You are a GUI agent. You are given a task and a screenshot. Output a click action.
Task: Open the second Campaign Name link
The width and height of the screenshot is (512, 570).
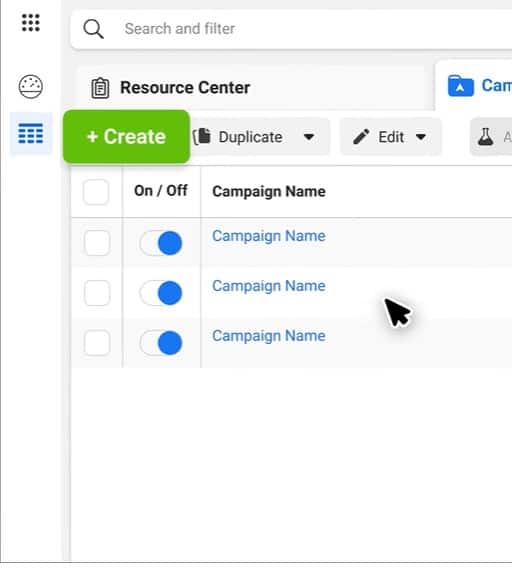click(x=269, y=286)
